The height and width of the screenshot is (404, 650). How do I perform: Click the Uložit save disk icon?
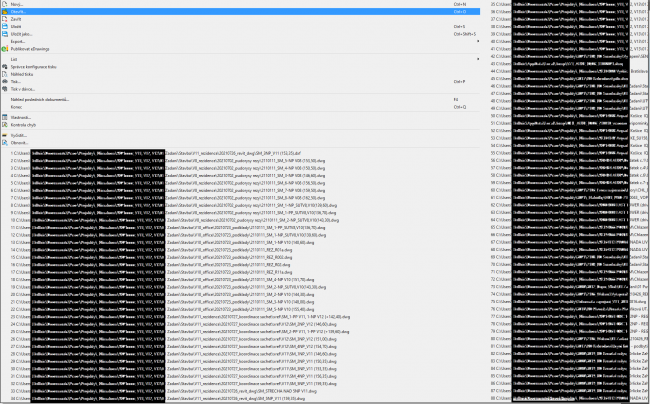[x=5, y=27]
